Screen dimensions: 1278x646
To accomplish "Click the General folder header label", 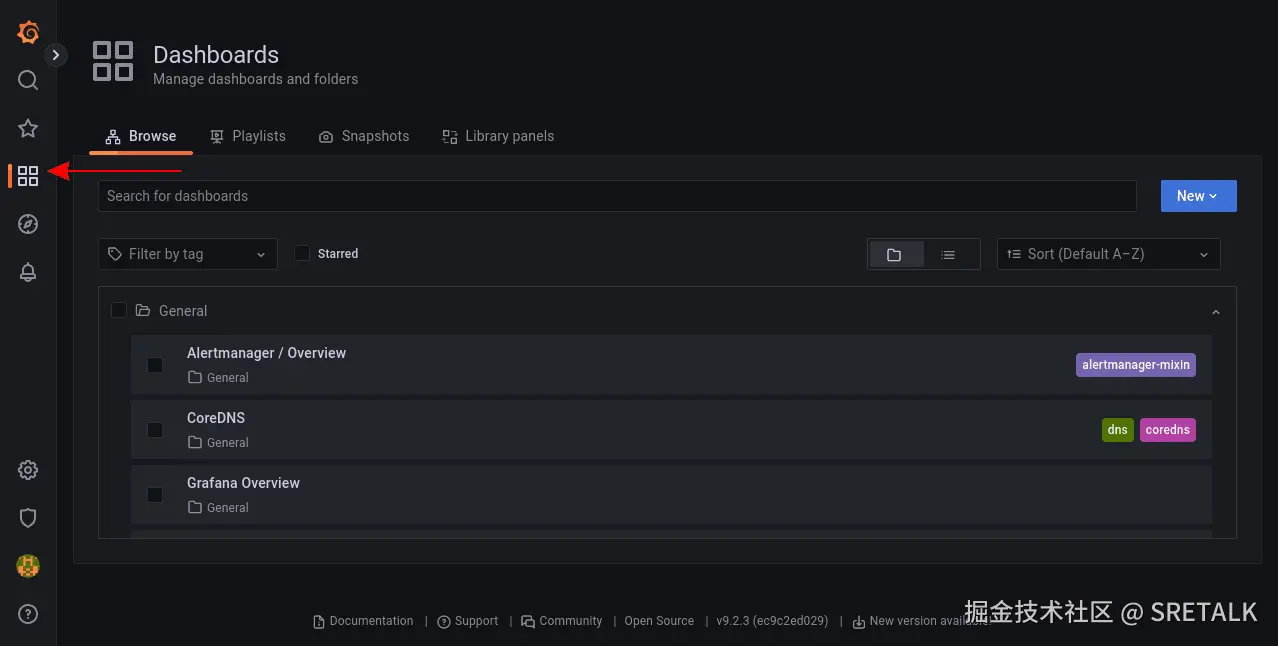I will click(183, 311).
